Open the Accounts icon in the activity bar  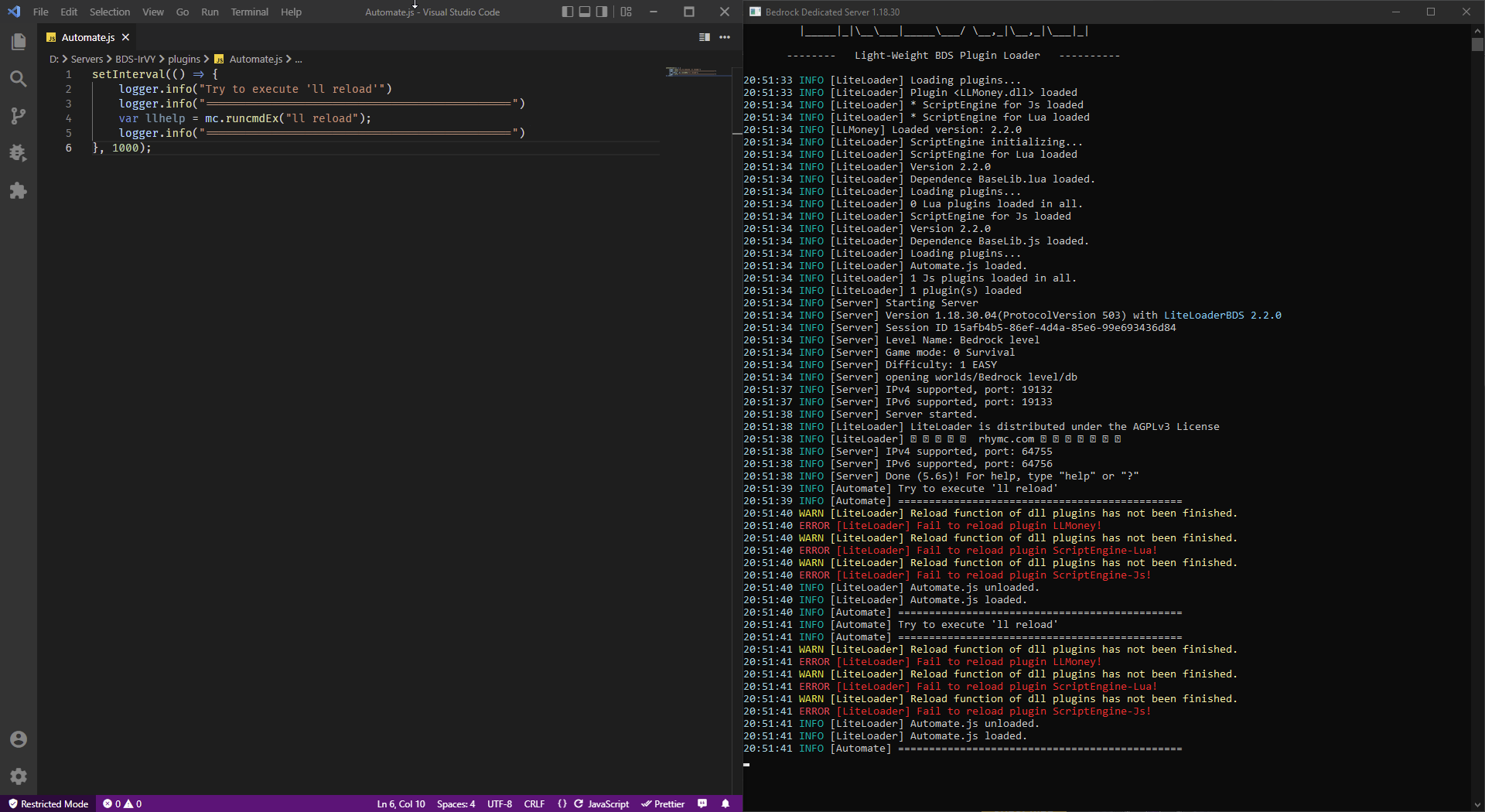coord(18,739)
